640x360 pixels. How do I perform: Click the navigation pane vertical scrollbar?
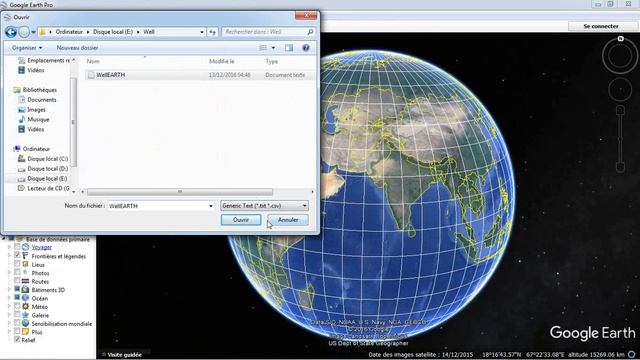click(74, 122)
